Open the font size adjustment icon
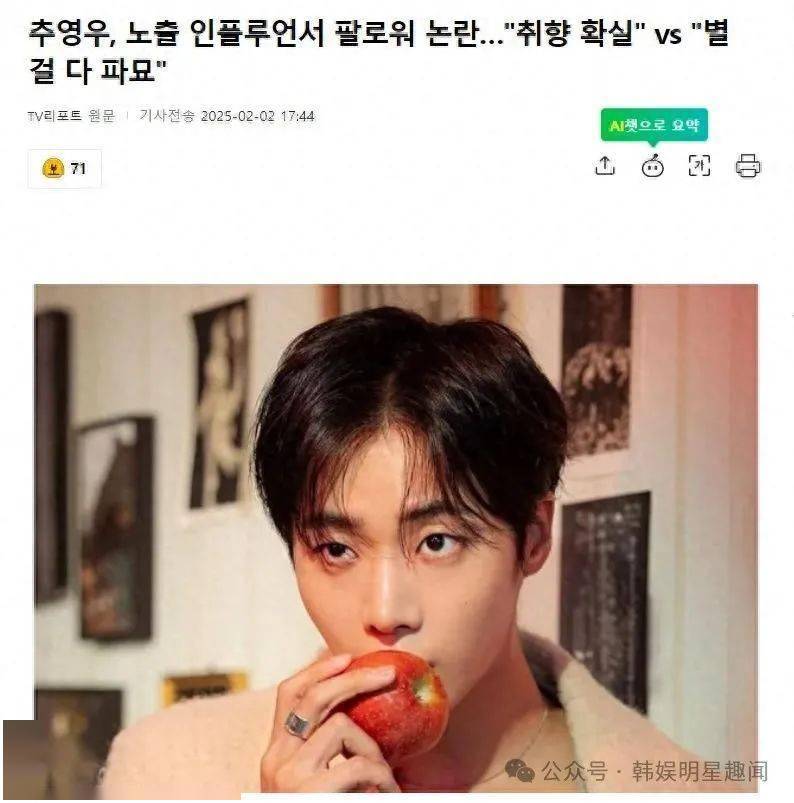The image size is (794, 803). (x=699, y=165)
